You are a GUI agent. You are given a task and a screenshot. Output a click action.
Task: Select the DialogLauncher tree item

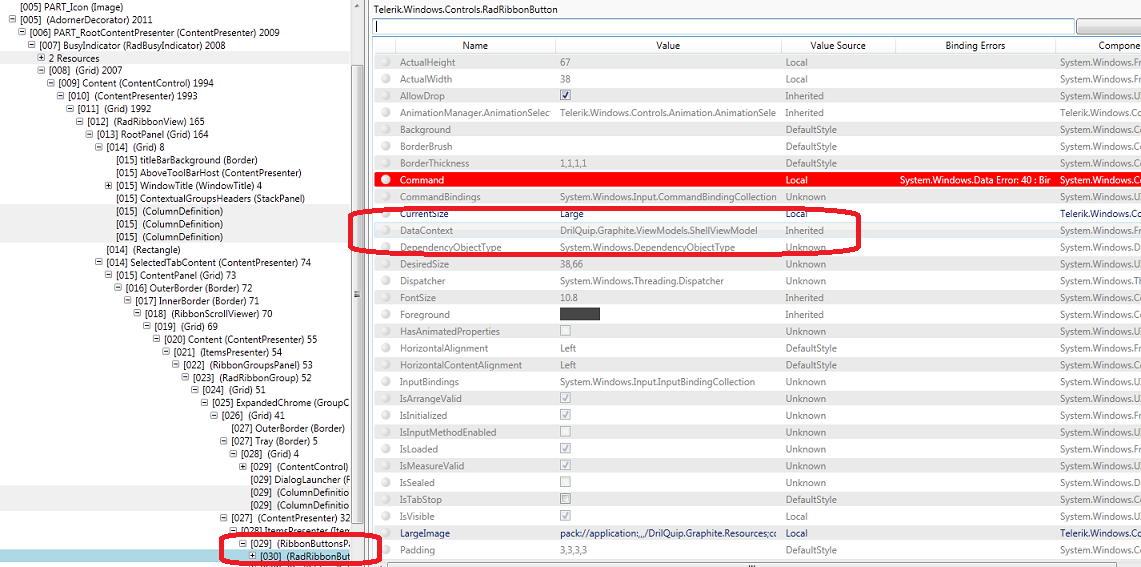[300, 480]
